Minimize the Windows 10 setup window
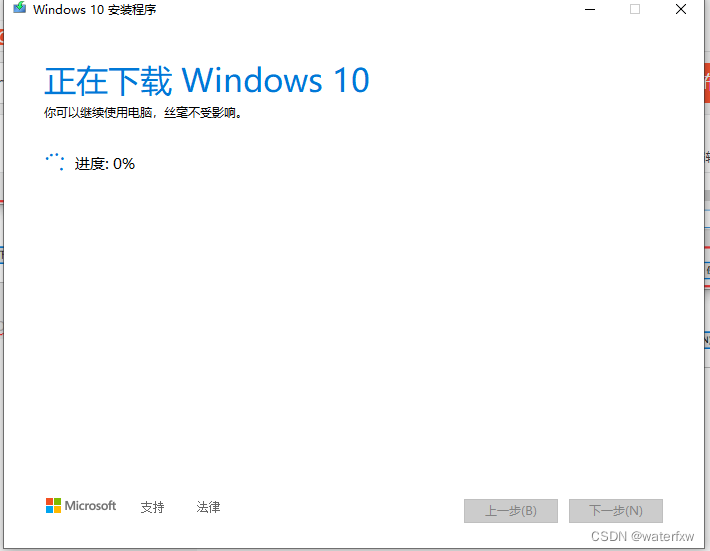 pyautogui.click(x=590, y=9)
